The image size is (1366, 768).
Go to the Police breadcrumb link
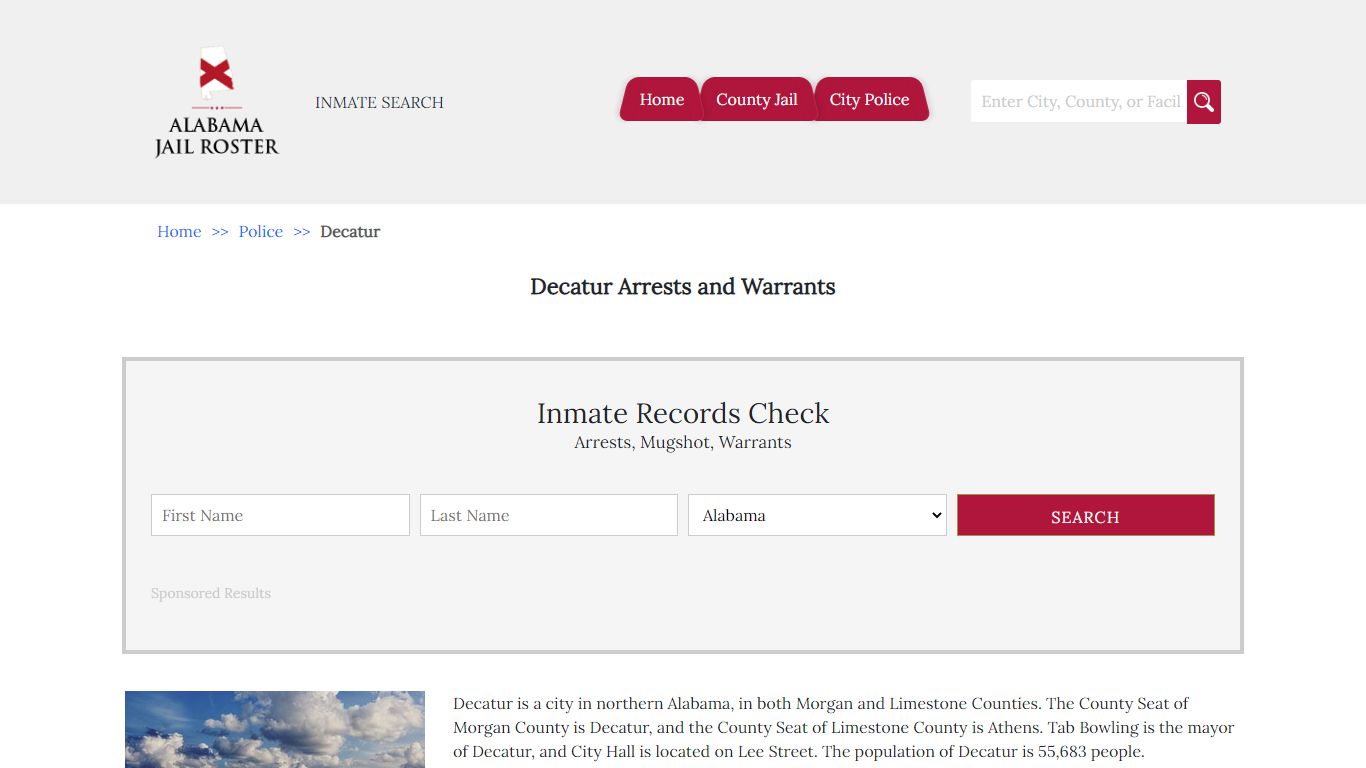pos(261,231)
